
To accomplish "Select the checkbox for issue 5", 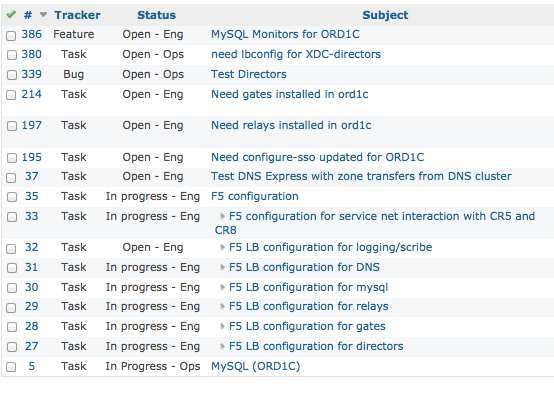I will click(x=11, y=367).
